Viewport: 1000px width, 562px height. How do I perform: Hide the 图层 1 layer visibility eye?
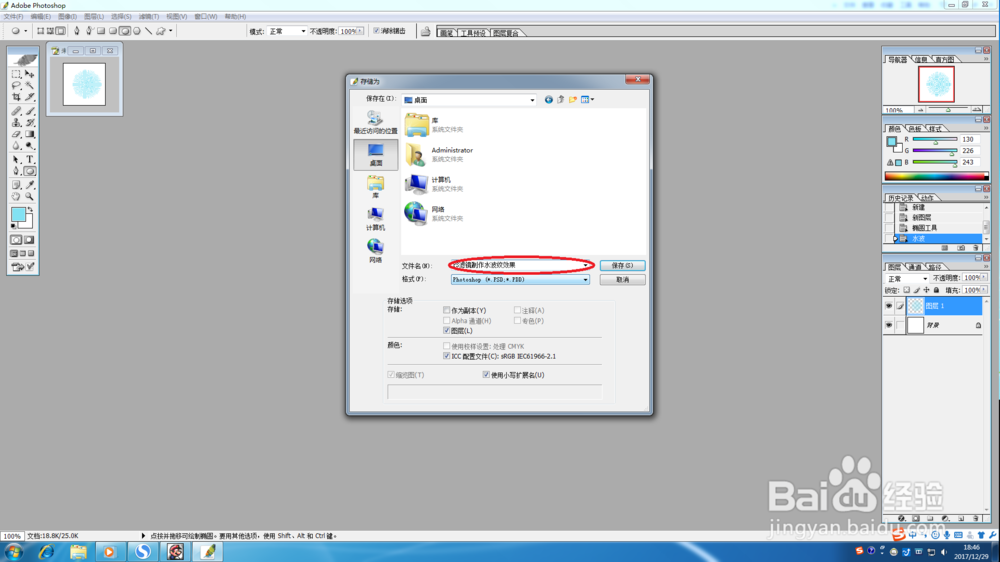click(888, 306)
